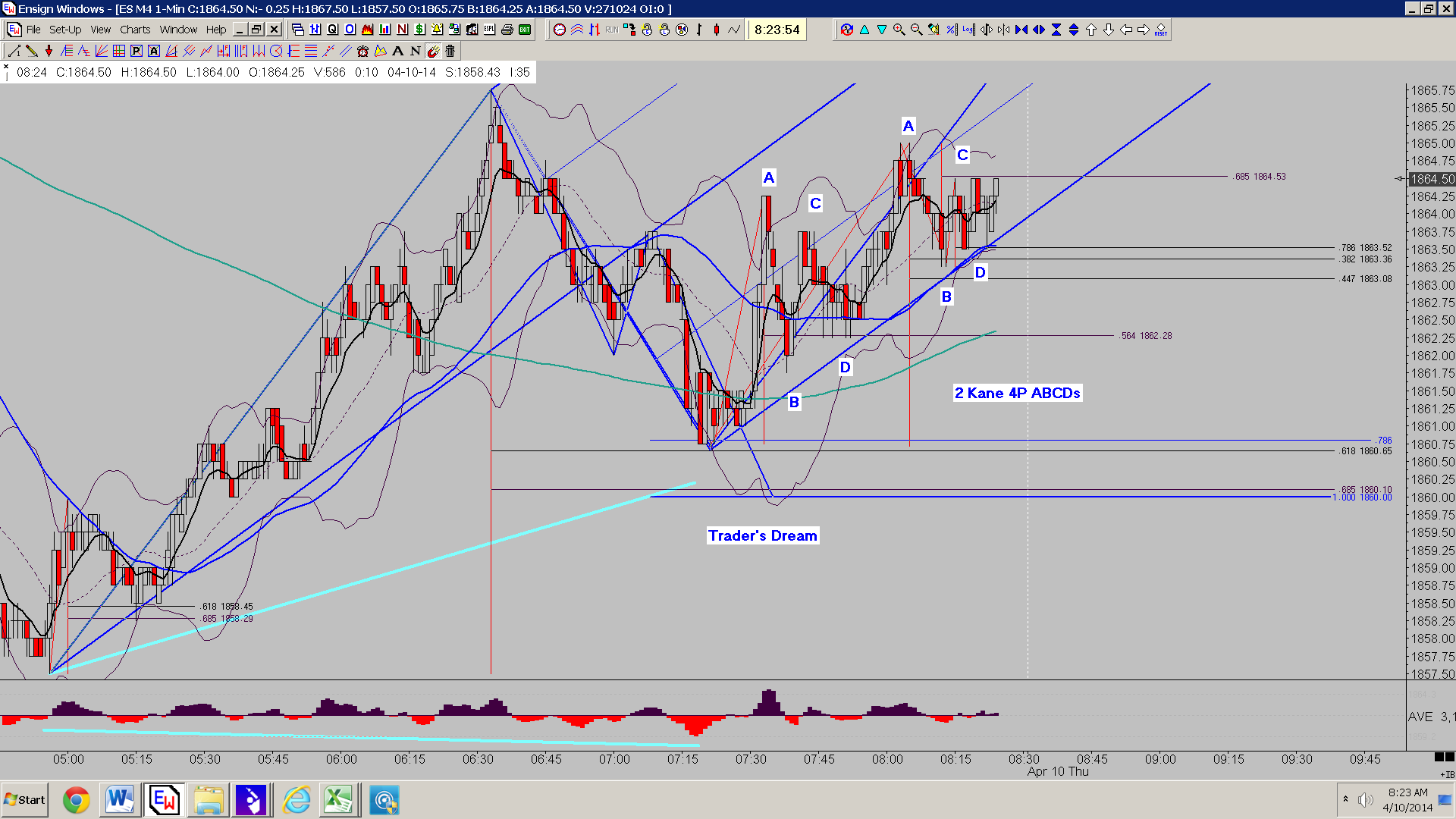Click the white up arrow
This screenshot has width=1456, height=819.
pos(1090,30)
